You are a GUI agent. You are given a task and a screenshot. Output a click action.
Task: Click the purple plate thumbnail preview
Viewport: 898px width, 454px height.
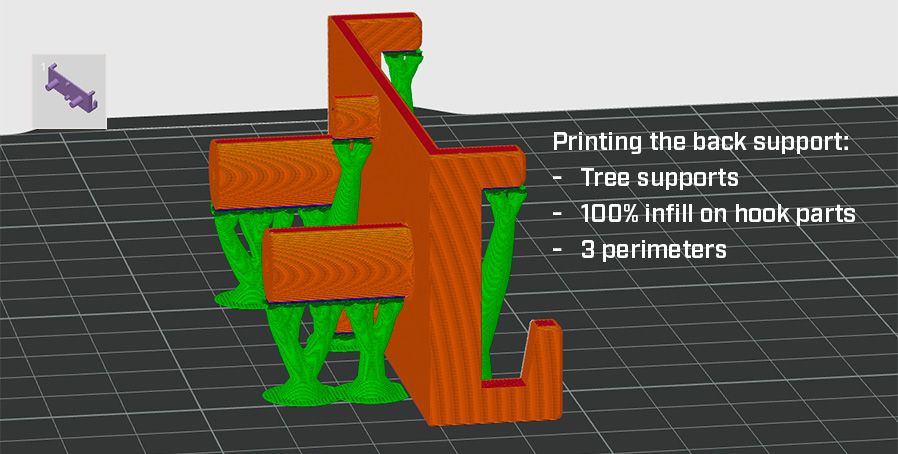69,91
